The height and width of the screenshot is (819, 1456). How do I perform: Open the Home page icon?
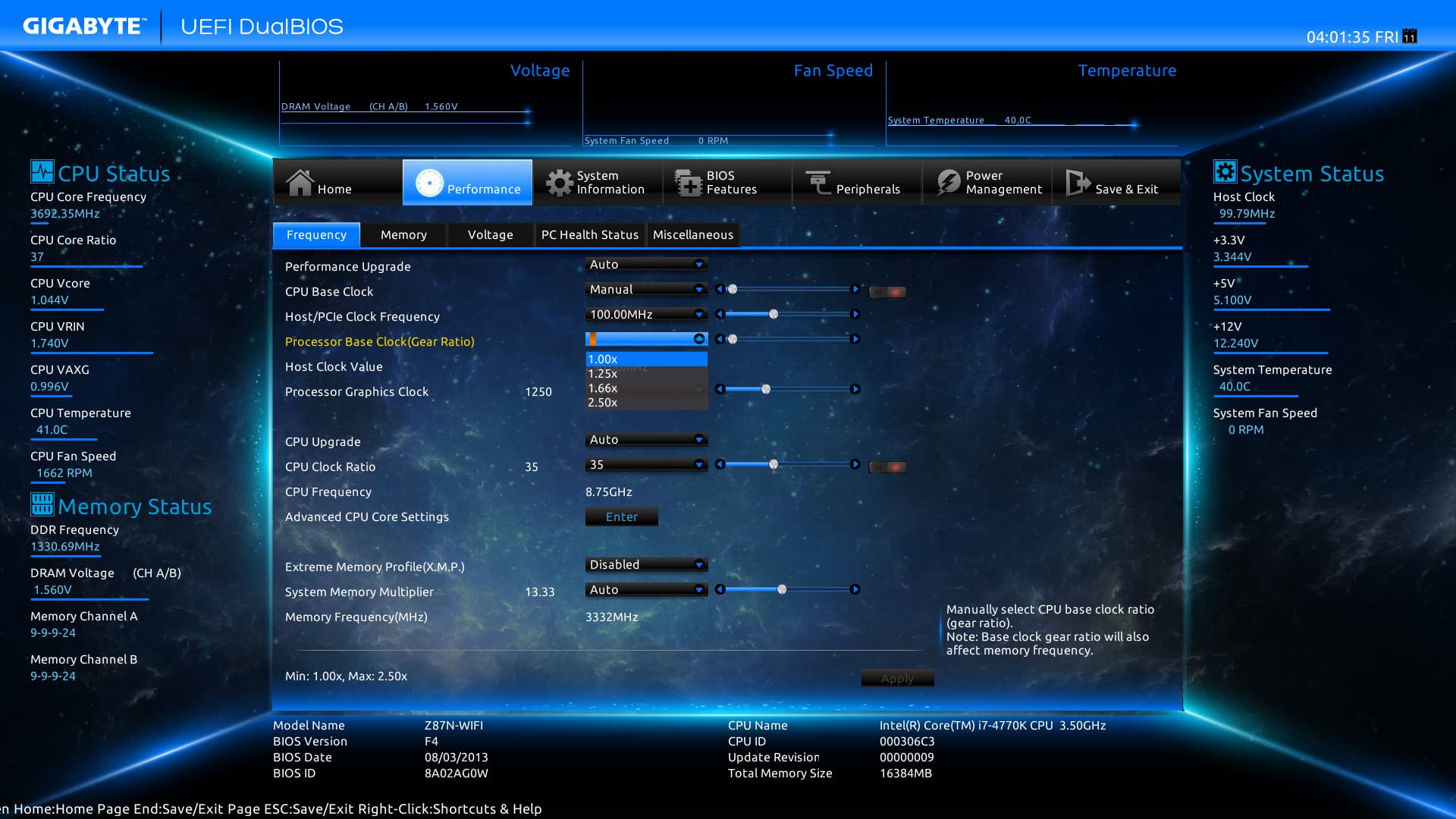tap(300, 183)
